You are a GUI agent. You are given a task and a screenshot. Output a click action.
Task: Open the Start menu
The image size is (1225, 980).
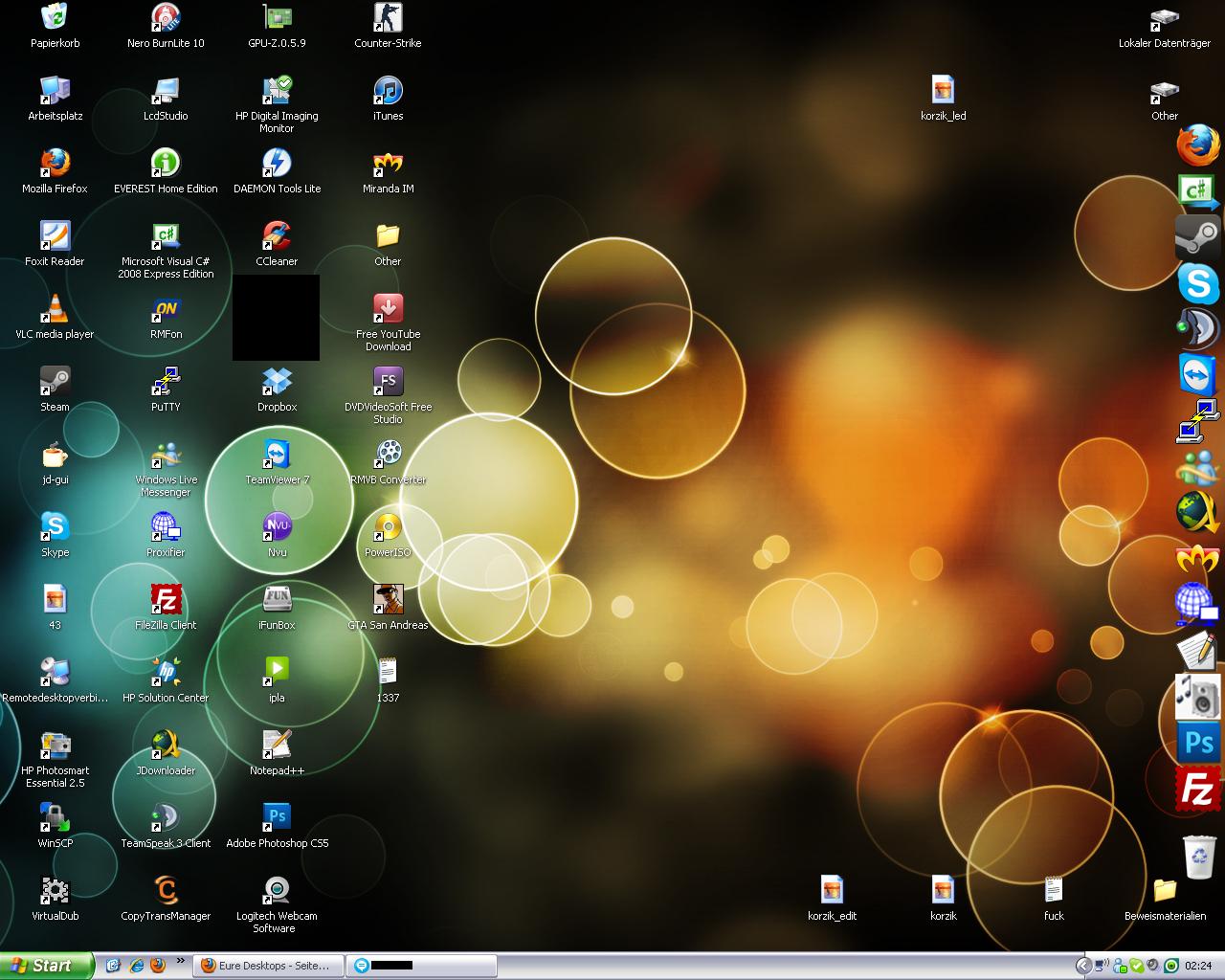click(46, 966)
